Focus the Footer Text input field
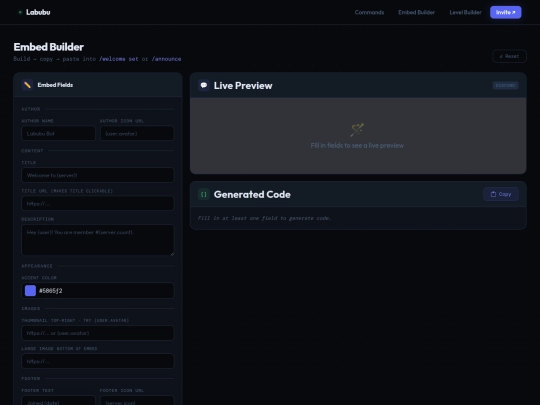The width and height of the screenshot is (540, 405). click(58, 401)
